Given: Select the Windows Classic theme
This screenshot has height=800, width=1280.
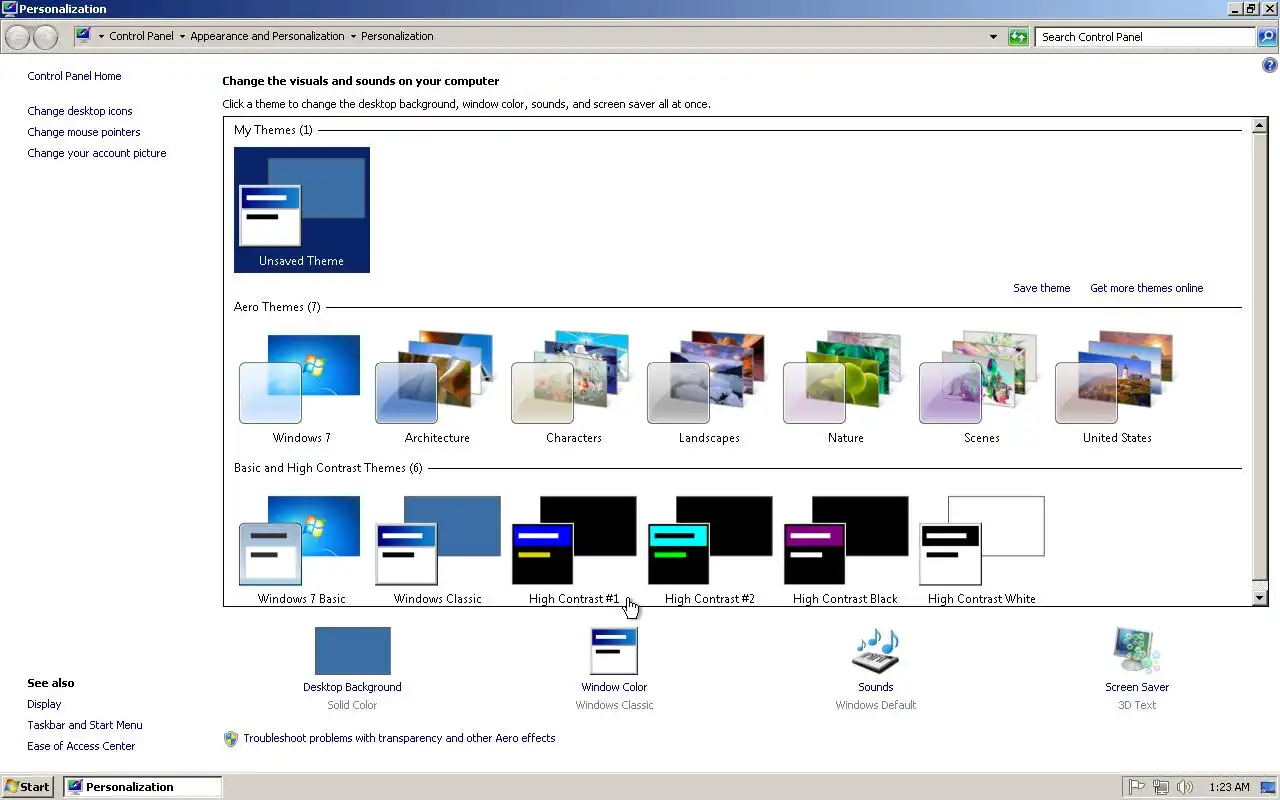Looking at the screenshot, I should click(437, 549).
